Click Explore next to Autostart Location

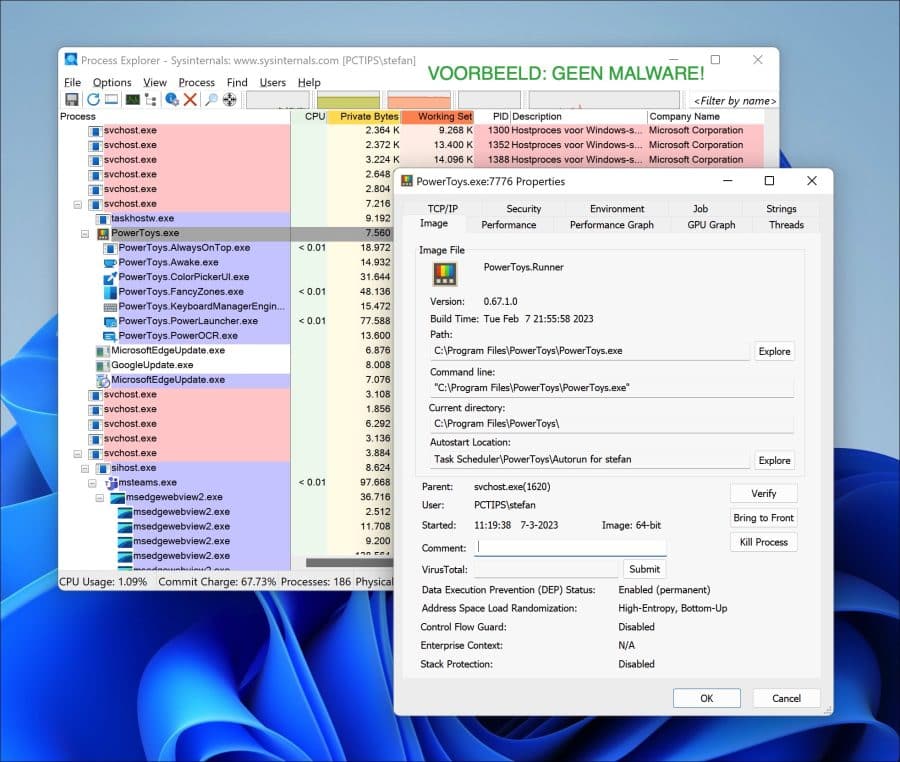tap(774, 460)
